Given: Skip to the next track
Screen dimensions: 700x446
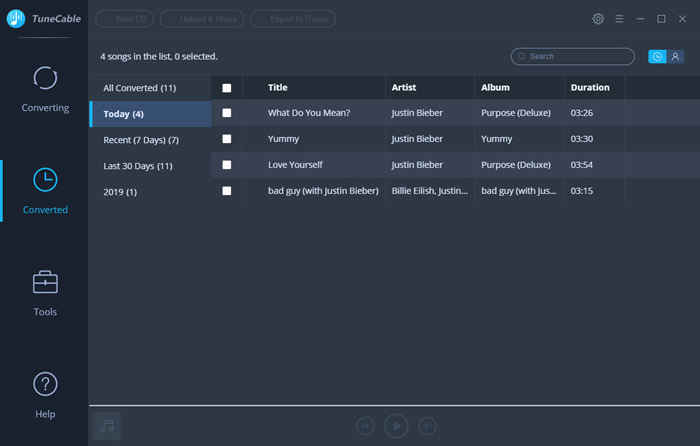Looking at the screenshot, I should pyautogui.click(x=427, y=426).
